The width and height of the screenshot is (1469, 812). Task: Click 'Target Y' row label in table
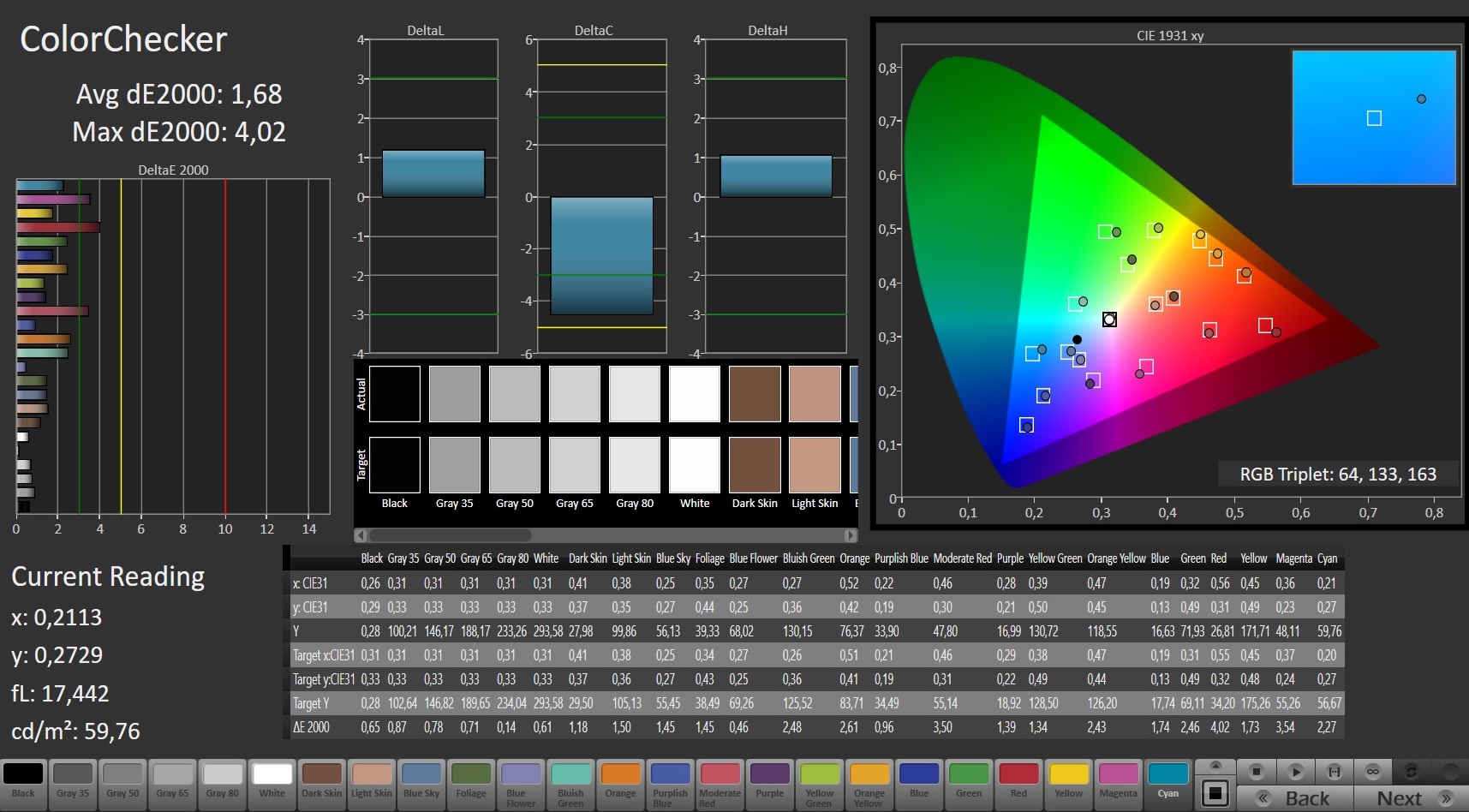click(311, 703)
